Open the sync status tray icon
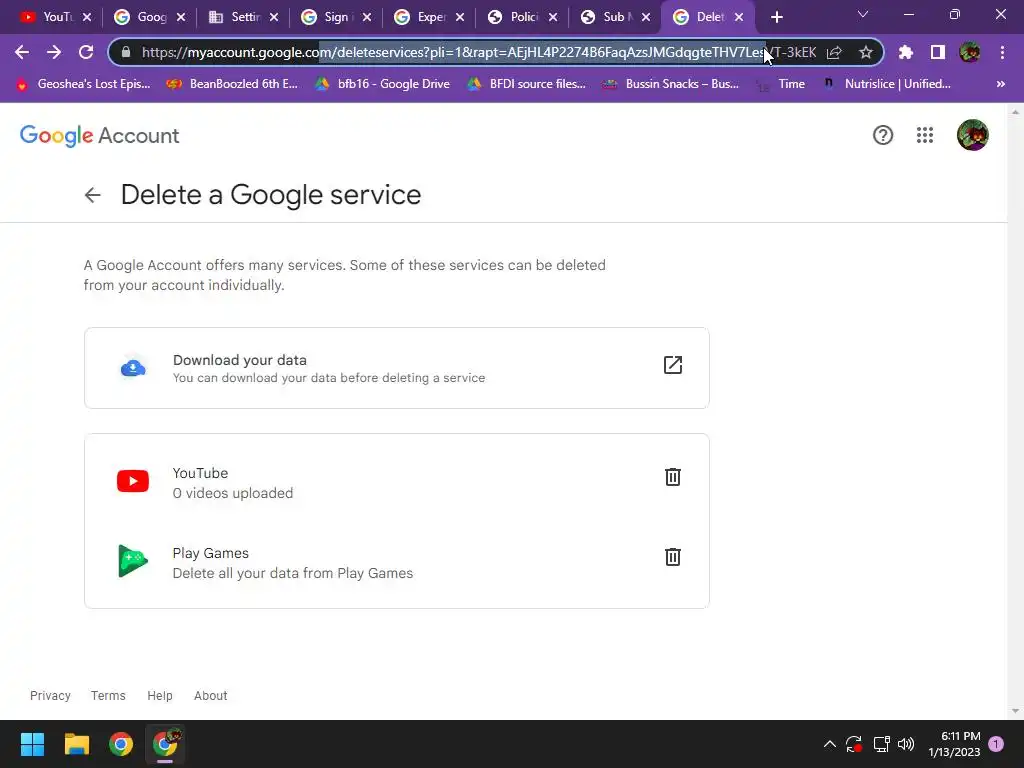The width and height of the screenshot is (1024, 768). click(854, 744)
